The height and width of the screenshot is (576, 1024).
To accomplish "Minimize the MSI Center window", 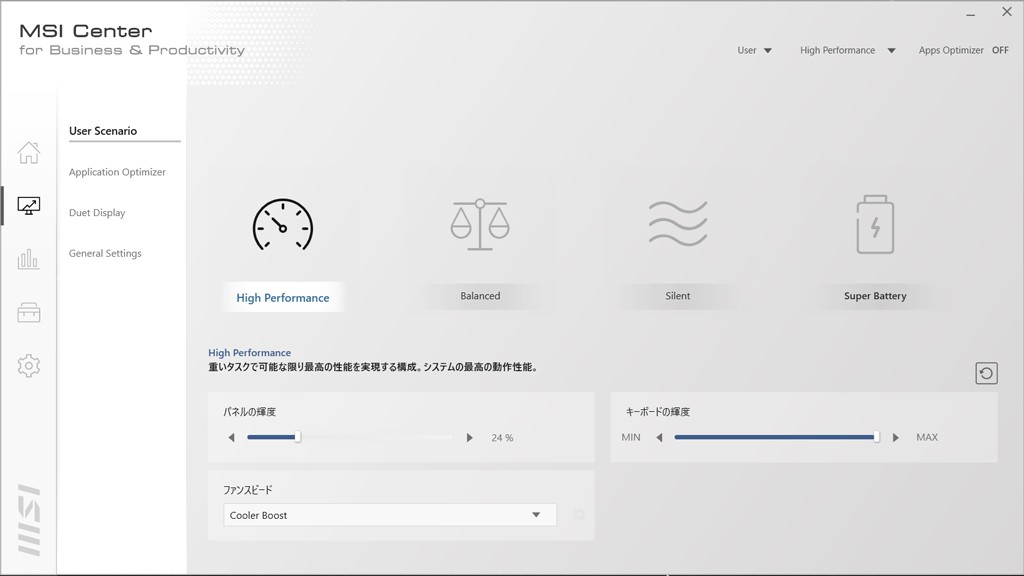I will 970,14.
